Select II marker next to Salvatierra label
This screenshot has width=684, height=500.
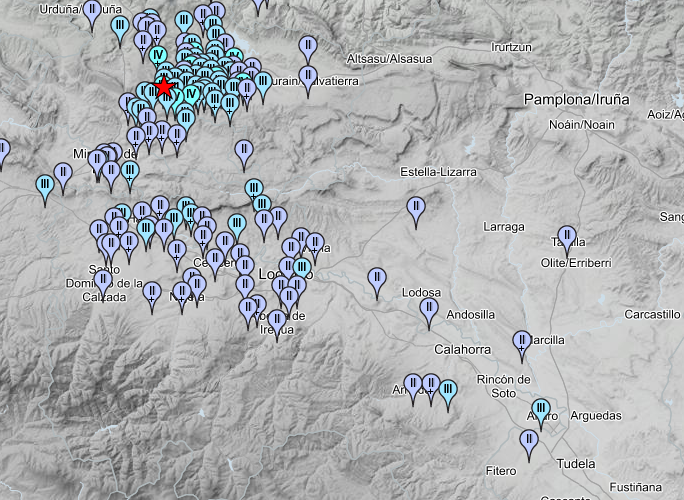tap(308, 78)
